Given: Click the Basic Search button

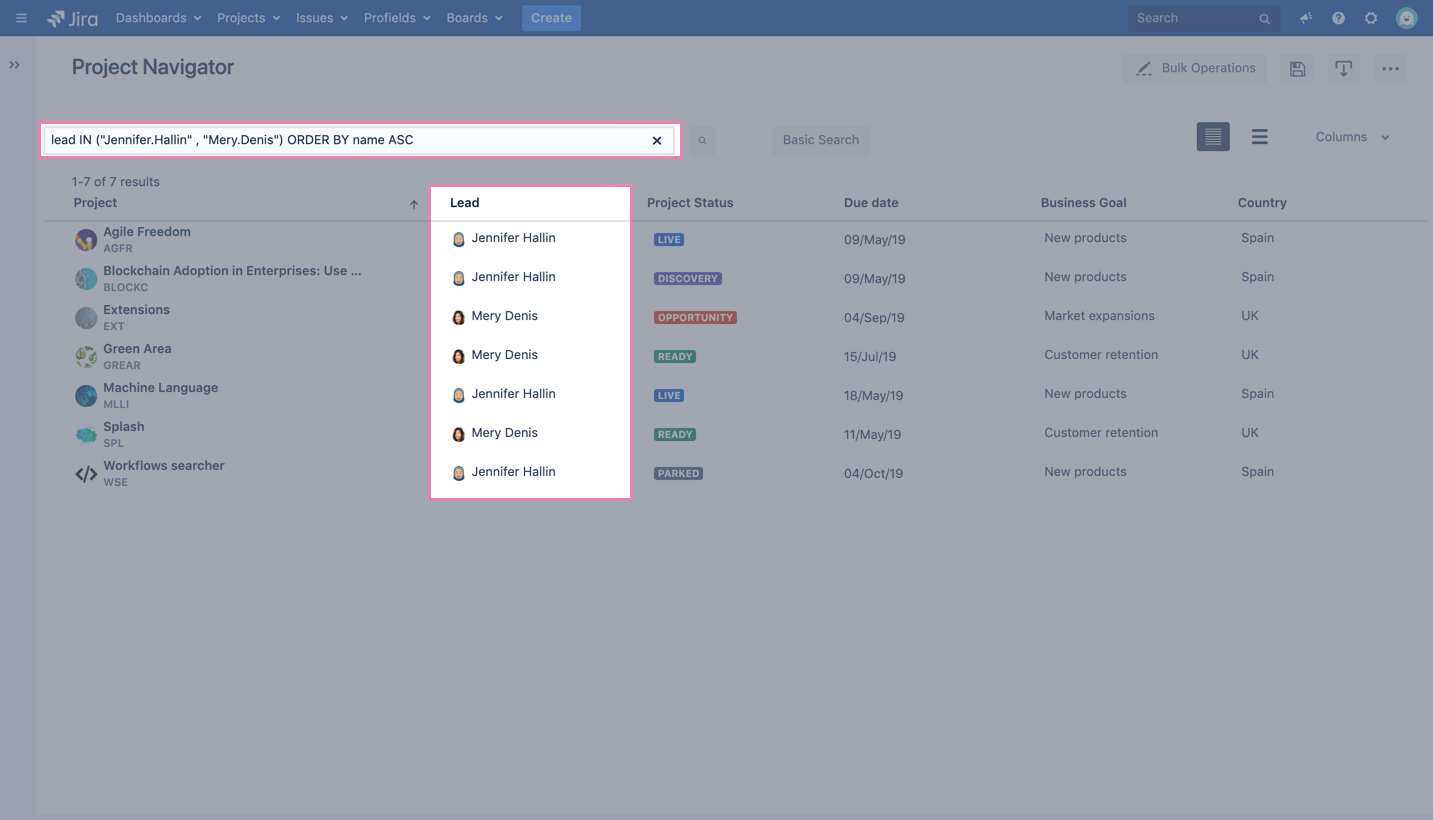Looking at the screenshot, I should [x=820, y=140].
